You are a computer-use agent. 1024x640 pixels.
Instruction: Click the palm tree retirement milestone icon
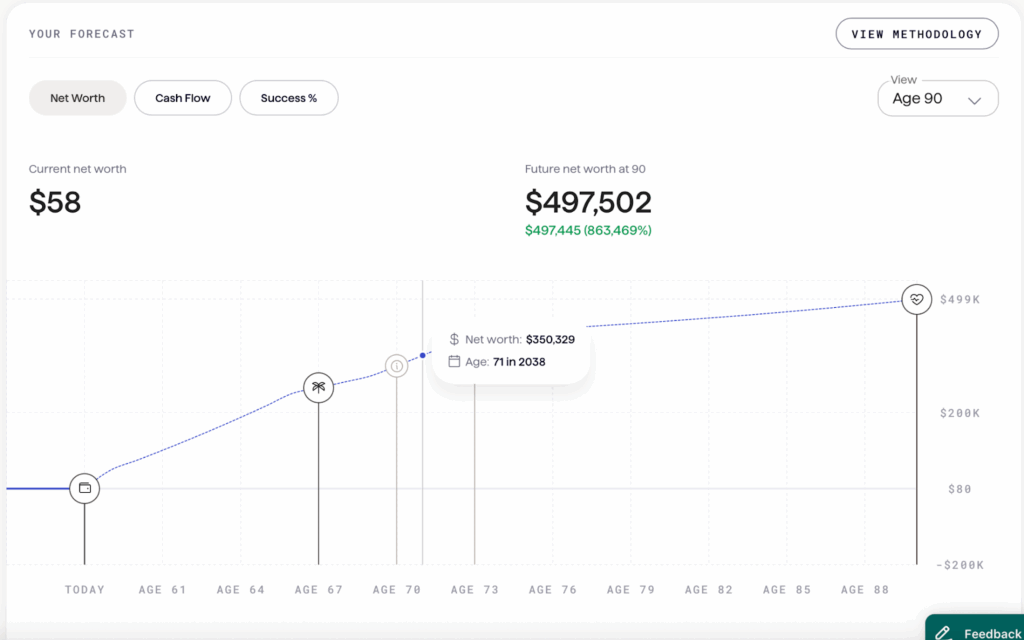[318, 387]
